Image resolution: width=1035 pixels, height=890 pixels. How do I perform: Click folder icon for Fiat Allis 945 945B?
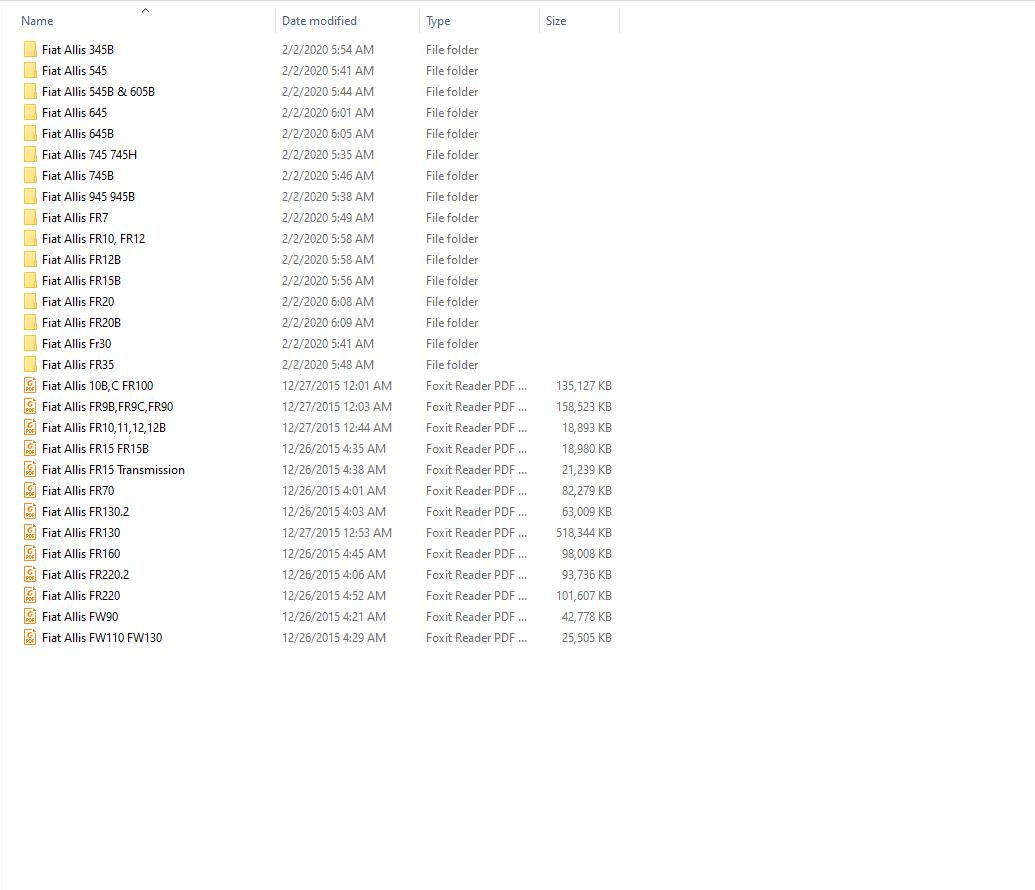coord(30,197)
